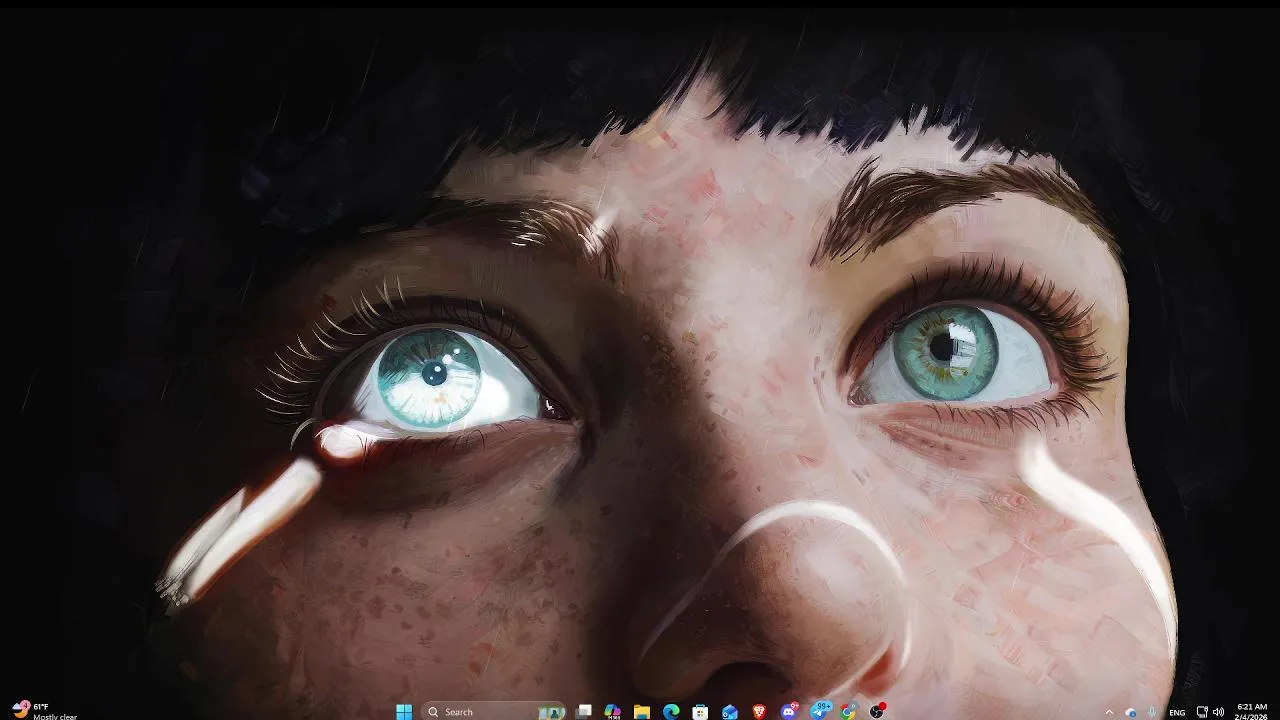Click the microphone tray icon
Viewport: 1280px width, 720px height.
click(x=1153, y=712)
